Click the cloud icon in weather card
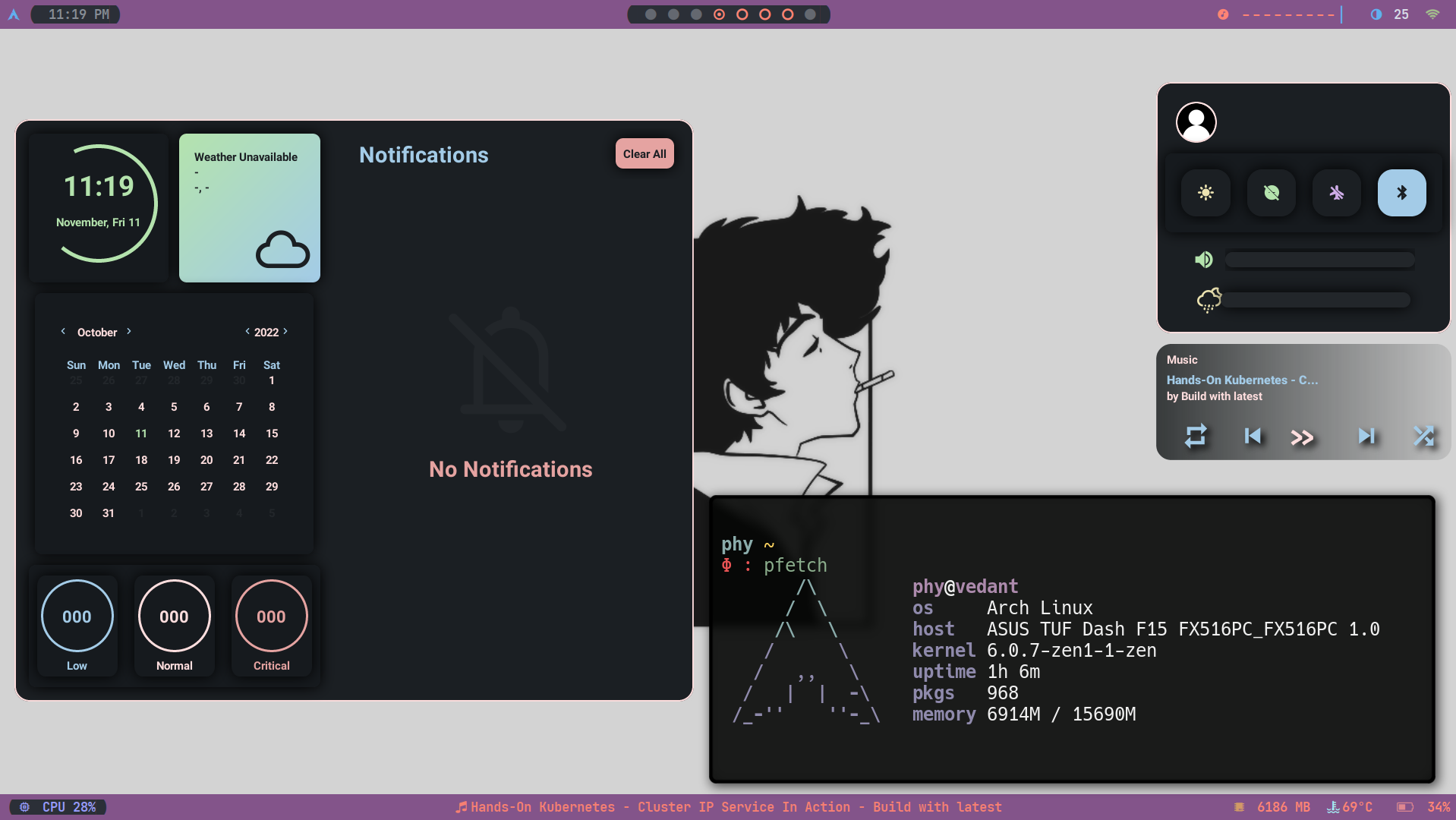The image size is (1456, 820). click(282, 250)
